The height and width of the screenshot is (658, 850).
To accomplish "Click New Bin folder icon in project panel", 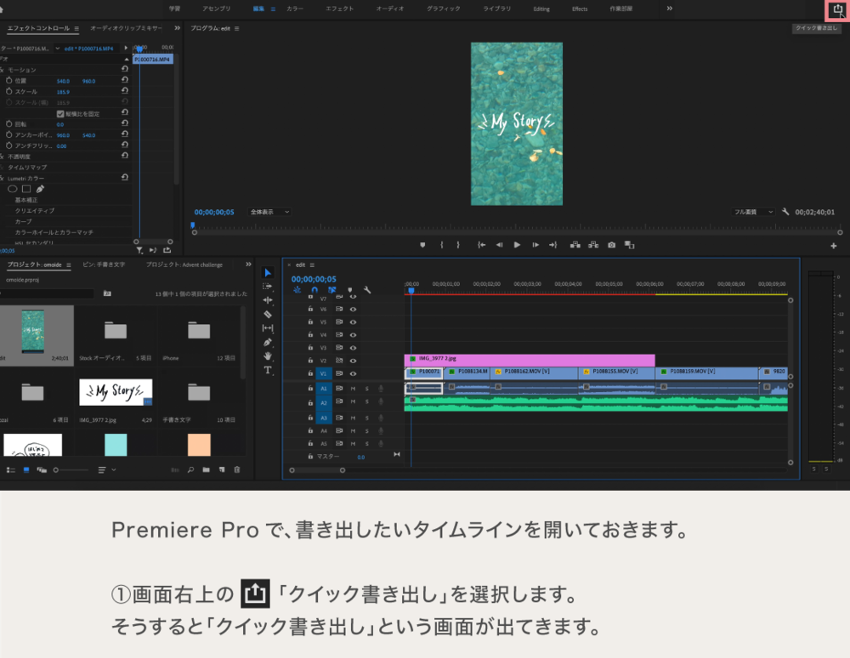I will (x=206, y=470).
